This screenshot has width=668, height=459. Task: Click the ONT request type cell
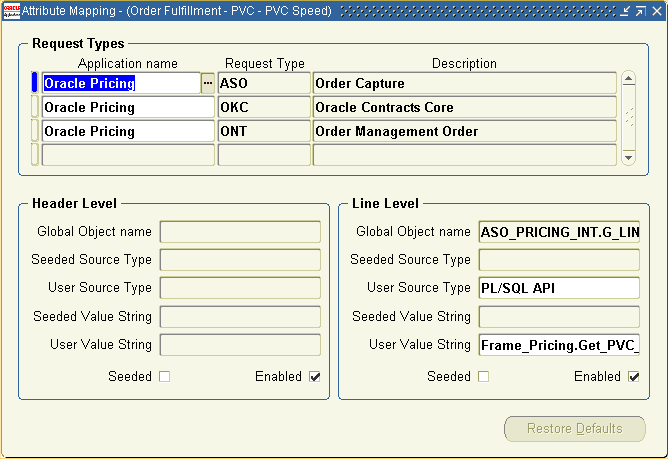click(264, 131)
